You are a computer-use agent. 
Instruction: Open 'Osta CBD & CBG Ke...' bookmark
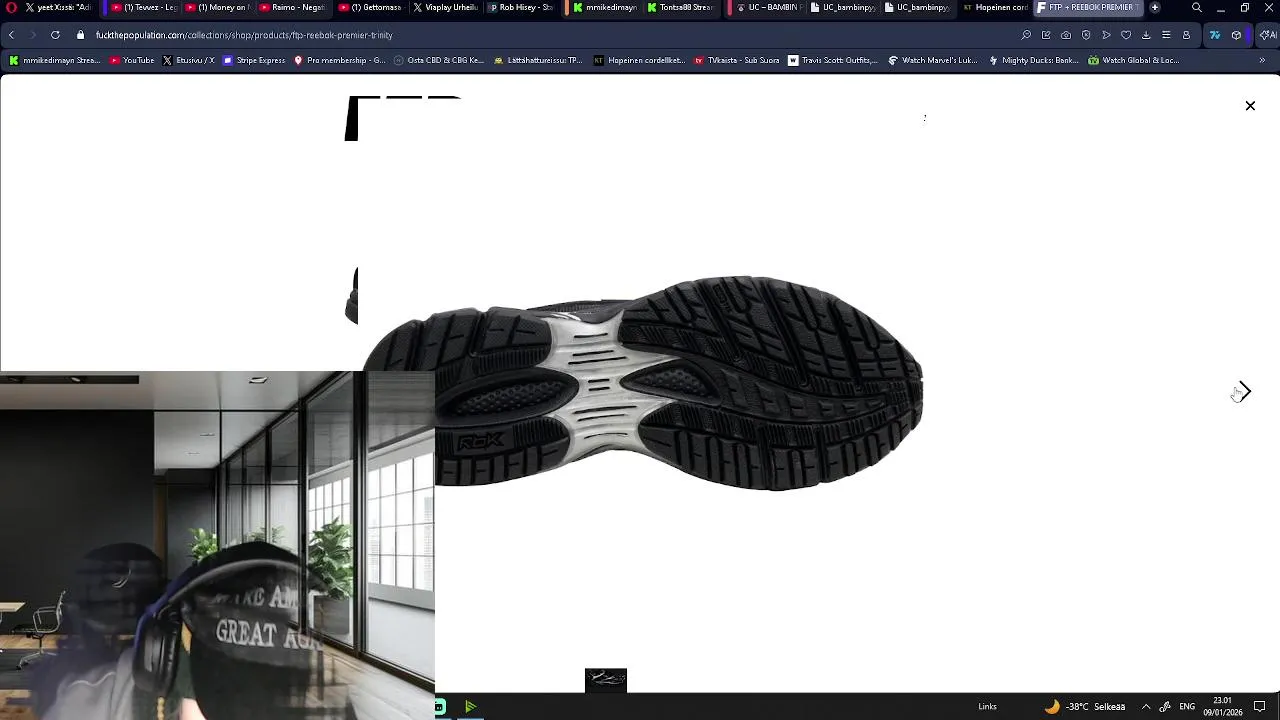(x=439, y=60)
